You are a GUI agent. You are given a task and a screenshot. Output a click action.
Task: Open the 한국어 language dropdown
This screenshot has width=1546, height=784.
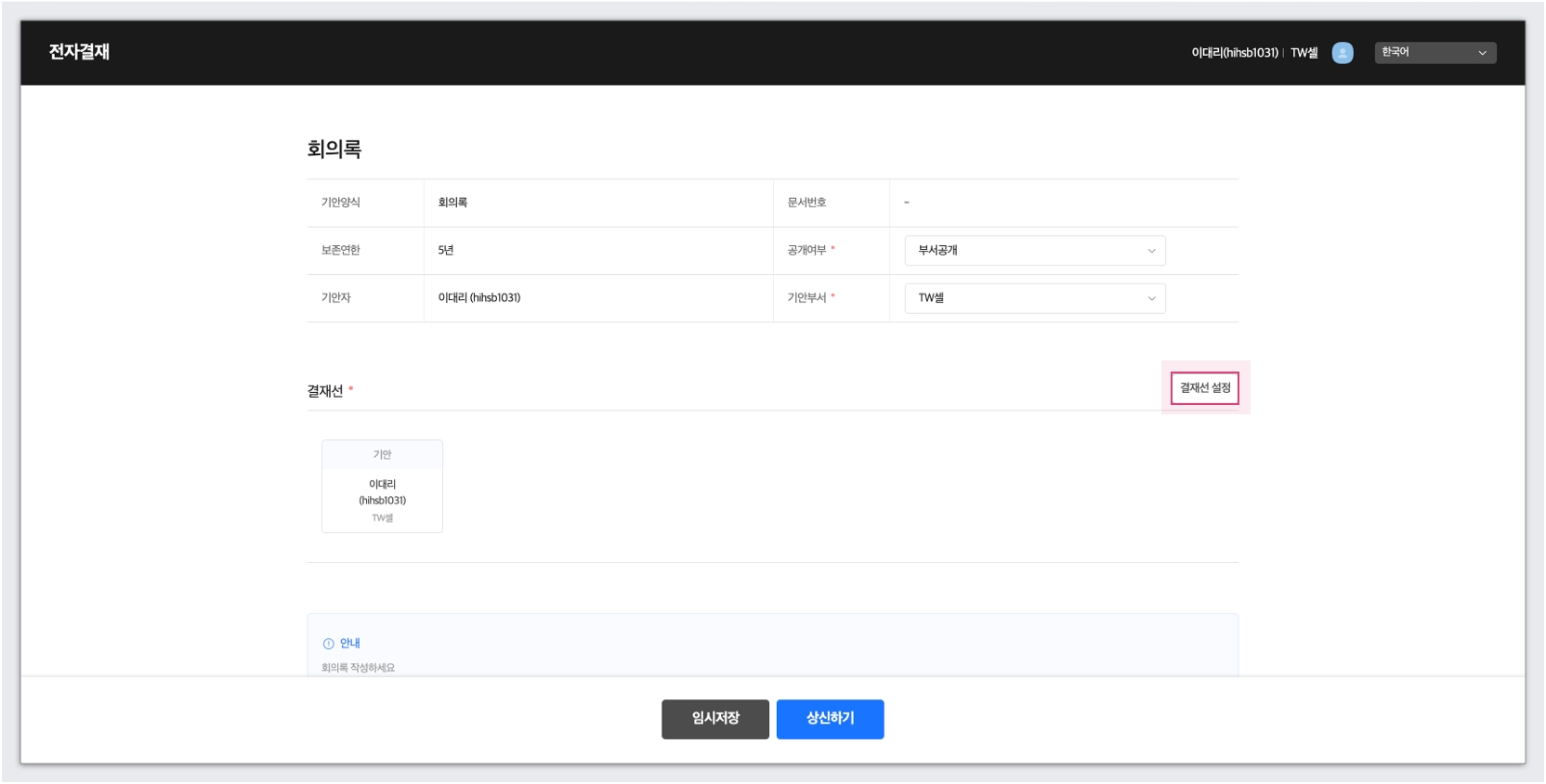[x=1435, y=53]
